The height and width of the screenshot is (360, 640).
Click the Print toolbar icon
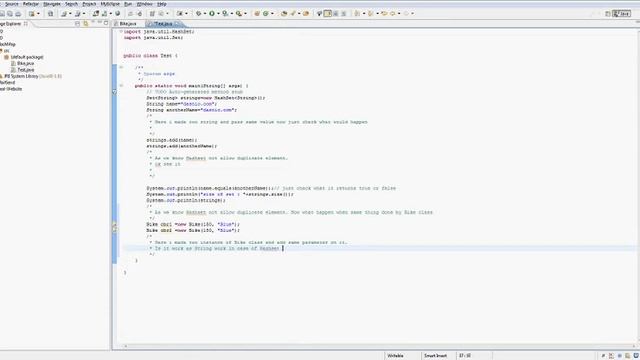18,14
